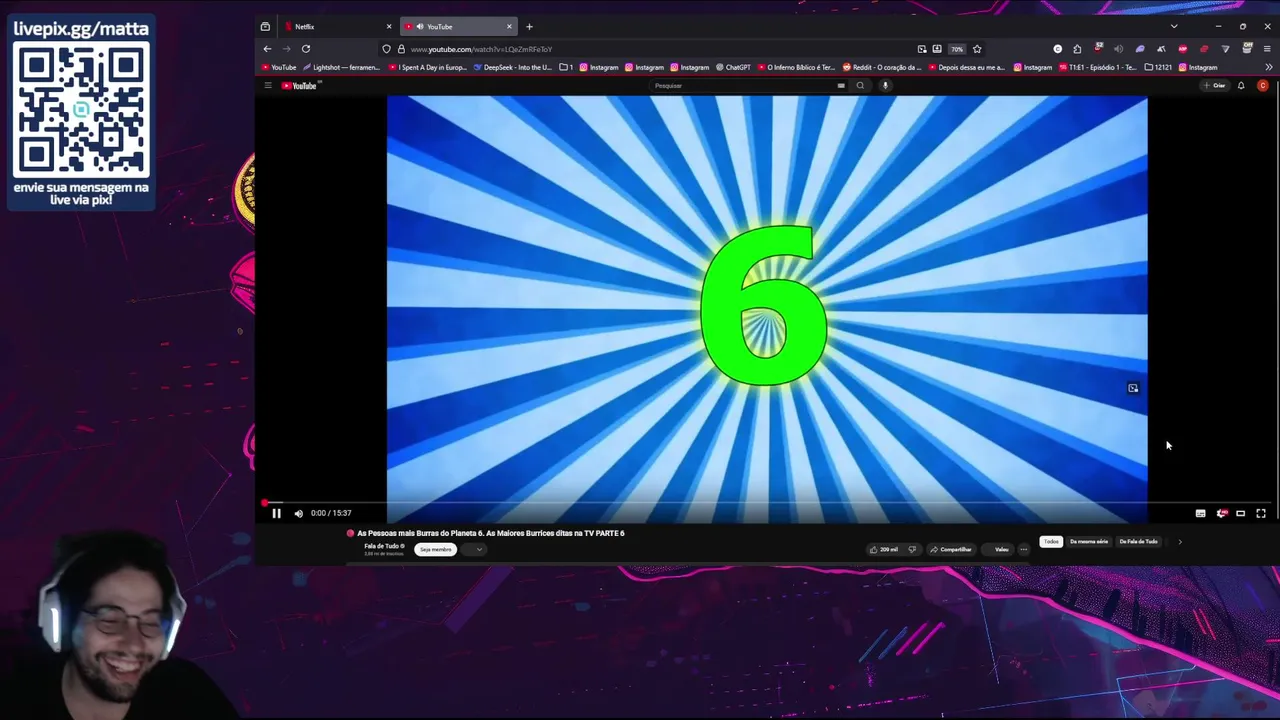The image size is (1280, 720).
Task: Open the purple bird extension icon
Action: click(x=1140, y=49)
